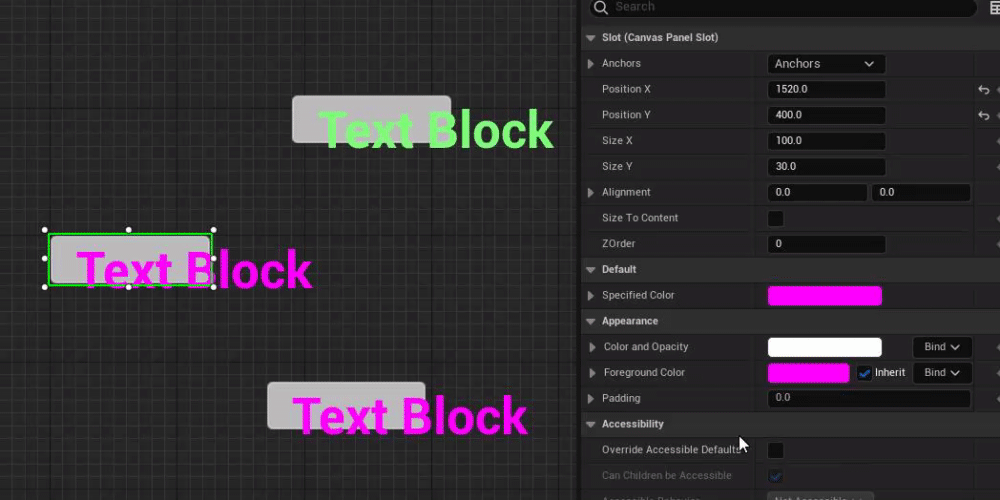Edit the Position Y value field

tap(826, 115)
